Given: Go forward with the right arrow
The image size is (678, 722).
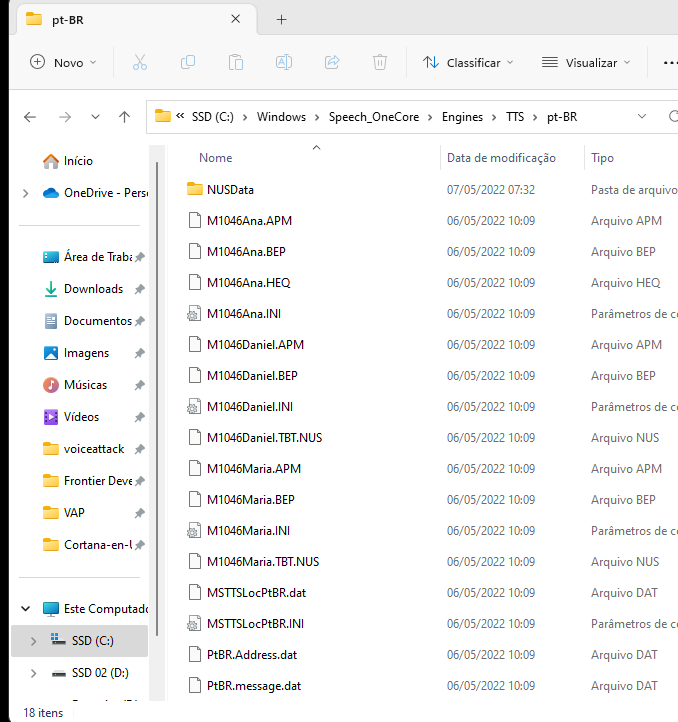Looking at the screenshot, I should click(65, 117).
